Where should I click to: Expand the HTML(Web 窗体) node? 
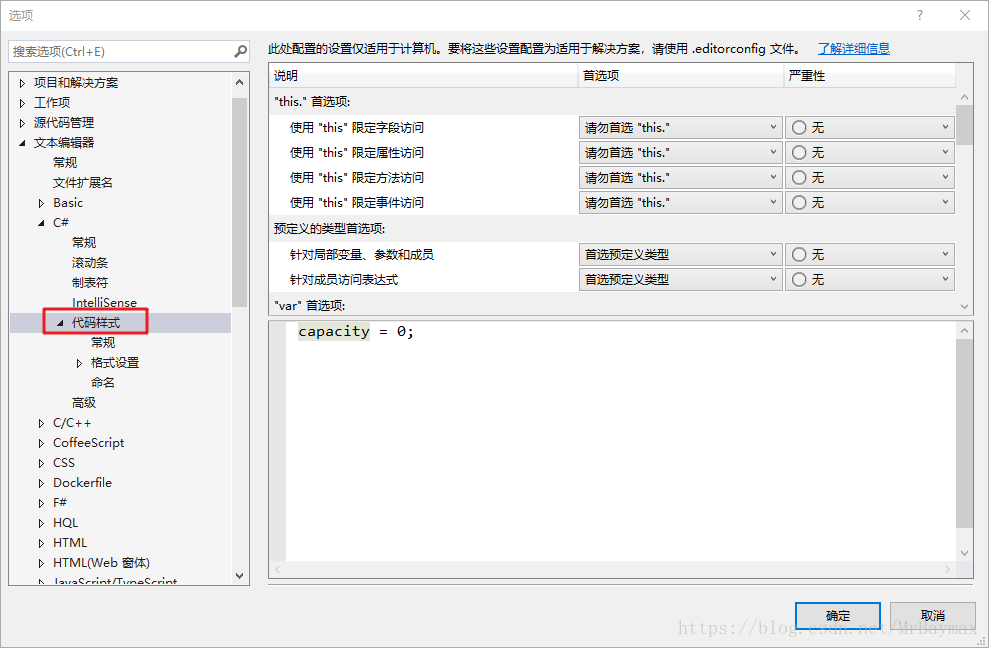point(42,563)
